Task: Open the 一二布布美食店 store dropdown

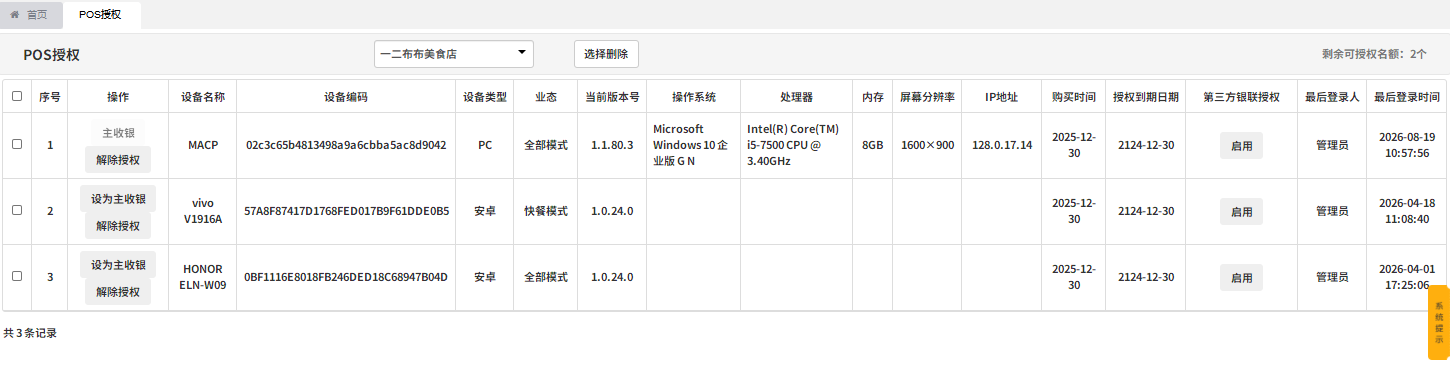Action: coord(454,54)
